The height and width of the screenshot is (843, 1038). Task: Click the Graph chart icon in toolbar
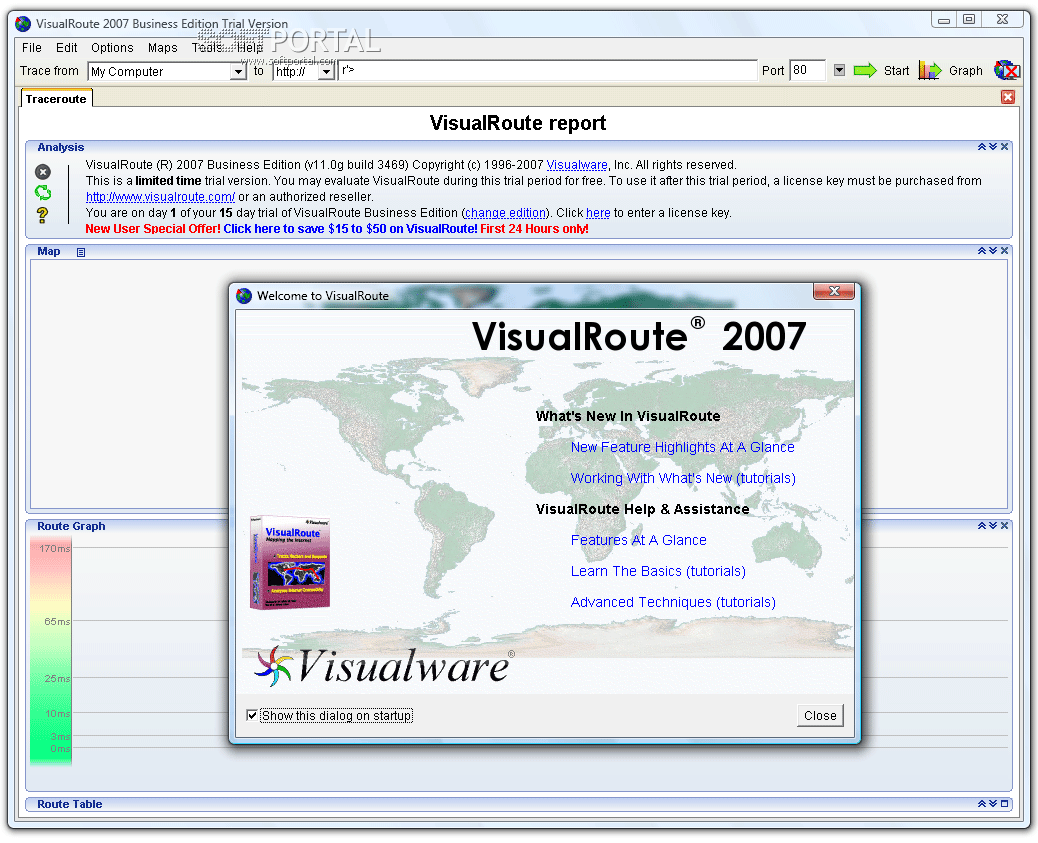coord(929,70)
